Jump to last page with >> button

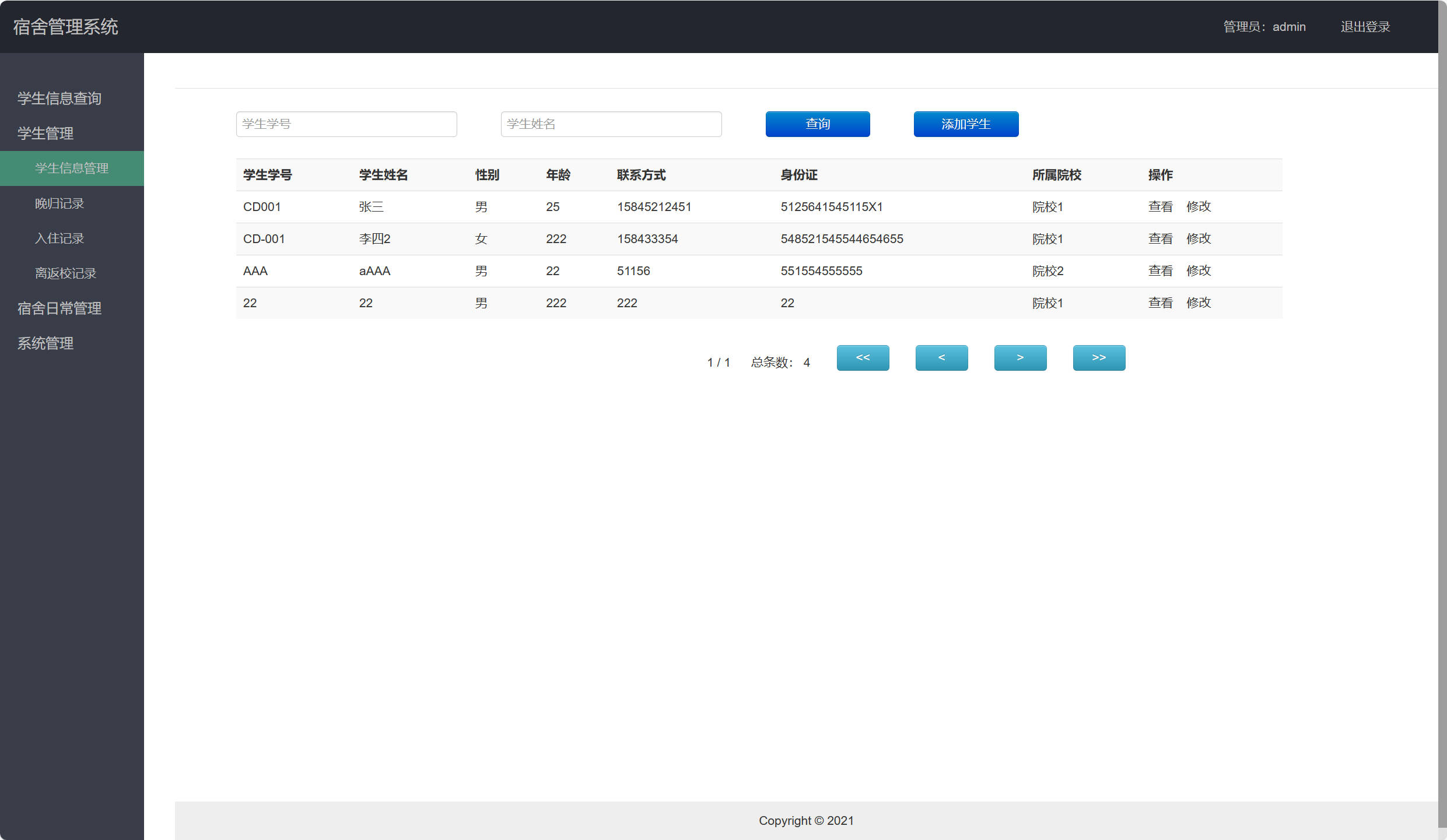tap(1099, 357)
